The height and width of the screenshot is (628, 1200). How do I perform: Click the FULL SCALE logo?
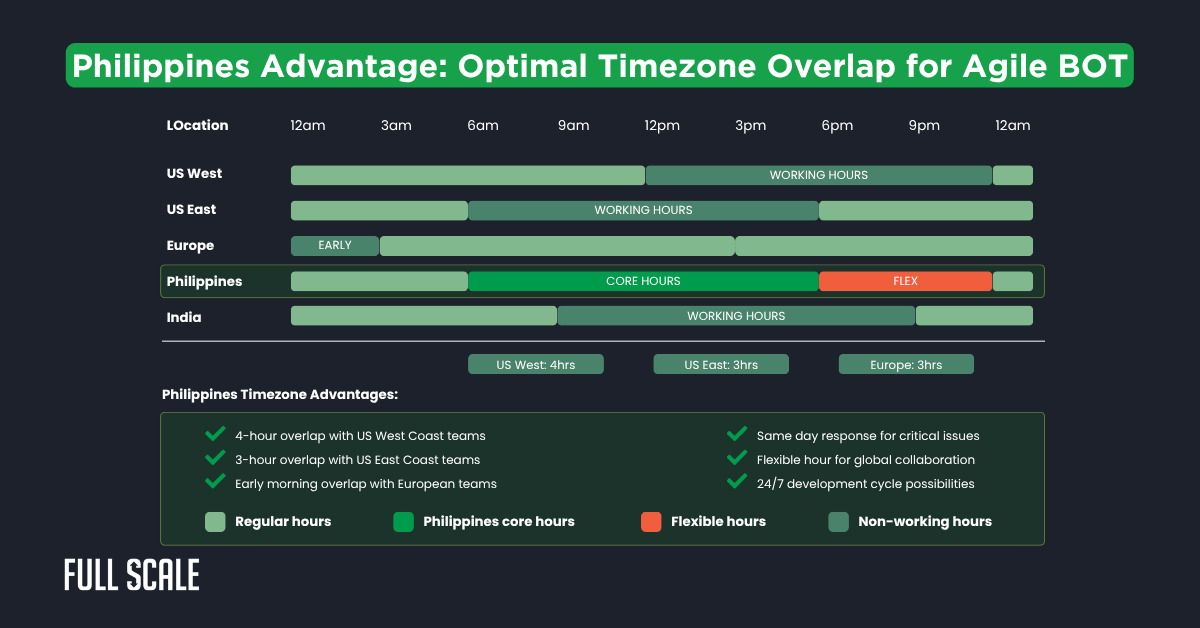point(131,575)
